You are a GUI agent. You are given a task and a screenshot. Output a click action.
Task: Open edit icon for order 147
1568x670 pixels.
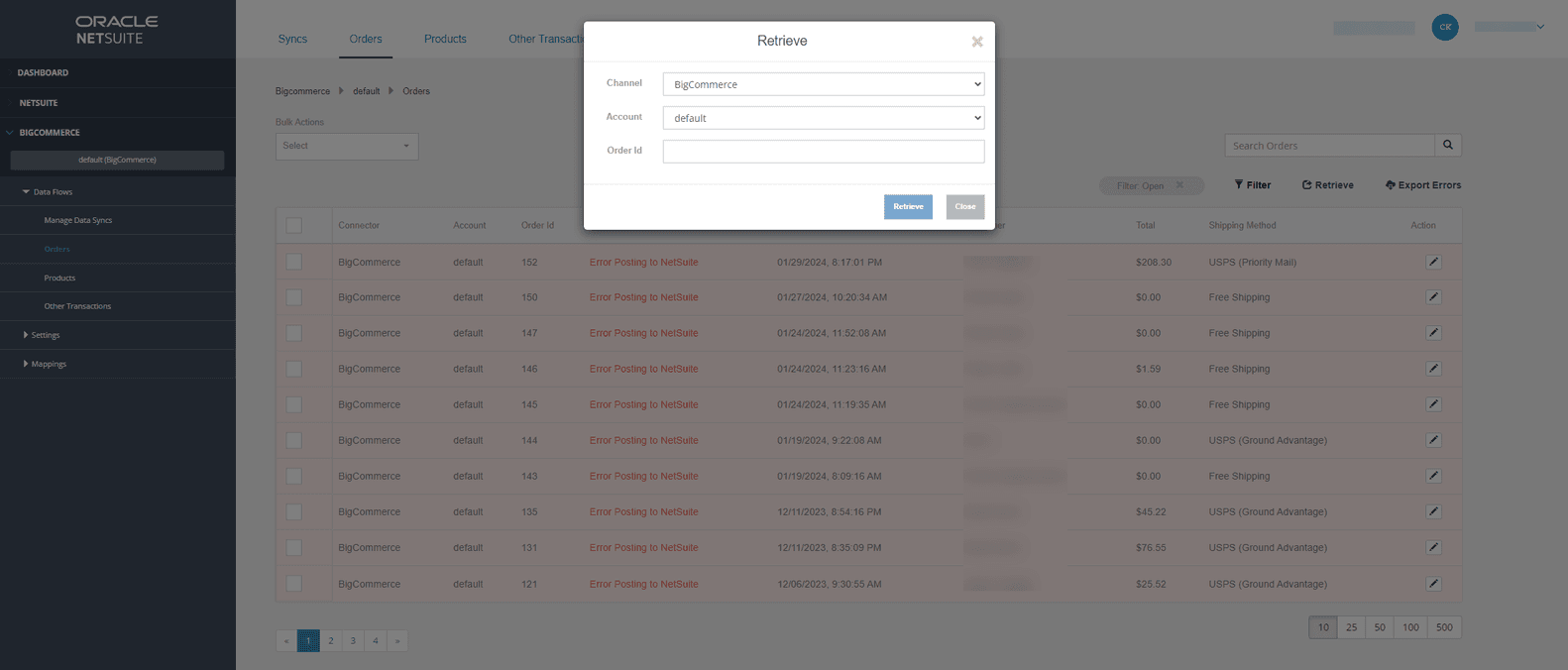(x=1433, y=333)
